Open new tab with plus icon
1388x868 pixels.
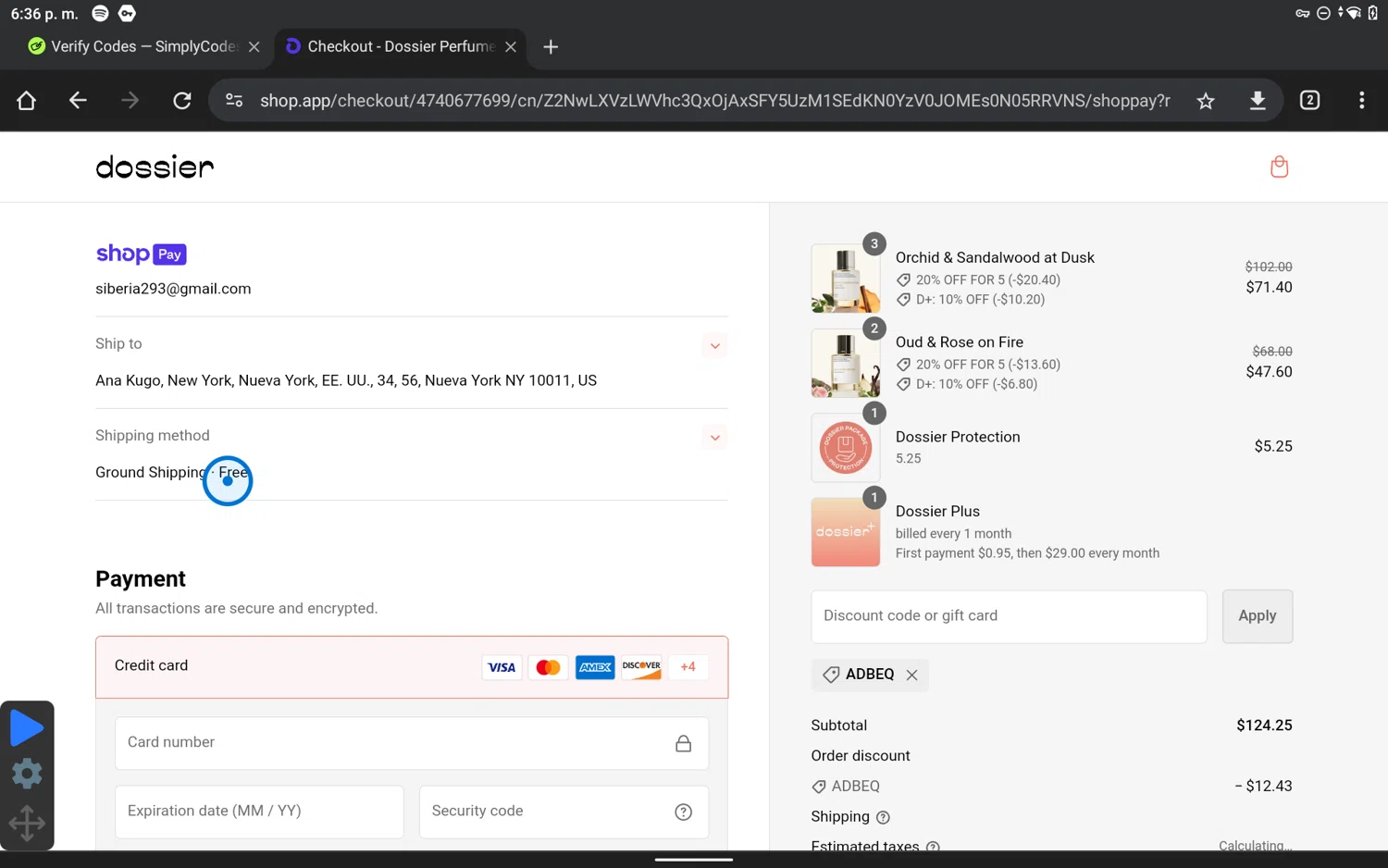point(551,46)
